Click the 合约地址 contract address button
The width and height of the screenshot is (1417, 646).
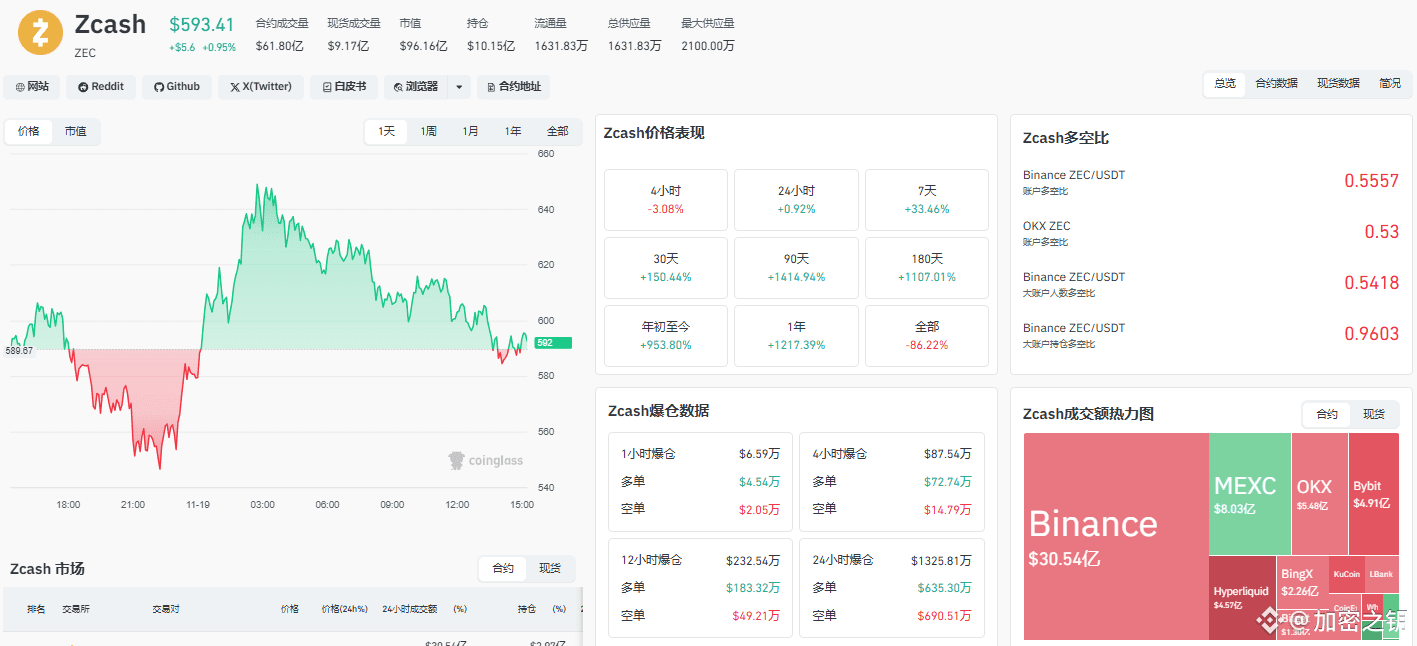click(513, 87)
